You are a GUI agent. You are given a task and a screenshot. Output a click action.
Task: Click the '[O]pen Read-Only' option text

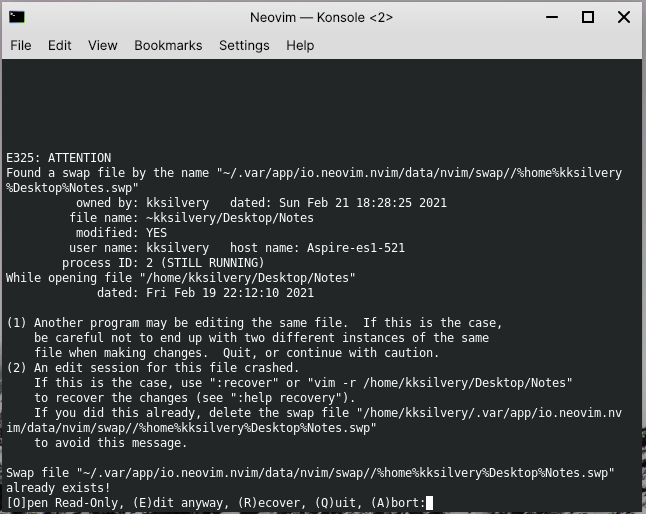pyautogui.click(x=65, y=503)
